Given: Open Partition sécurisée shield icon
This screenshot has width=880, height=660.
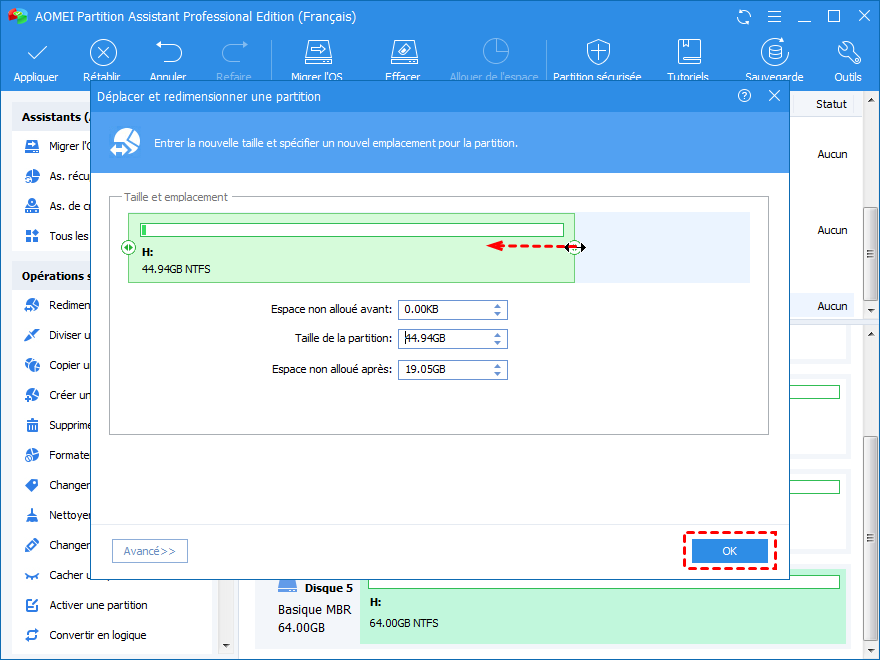Looking at the screenshot, I should coord(598,52).
